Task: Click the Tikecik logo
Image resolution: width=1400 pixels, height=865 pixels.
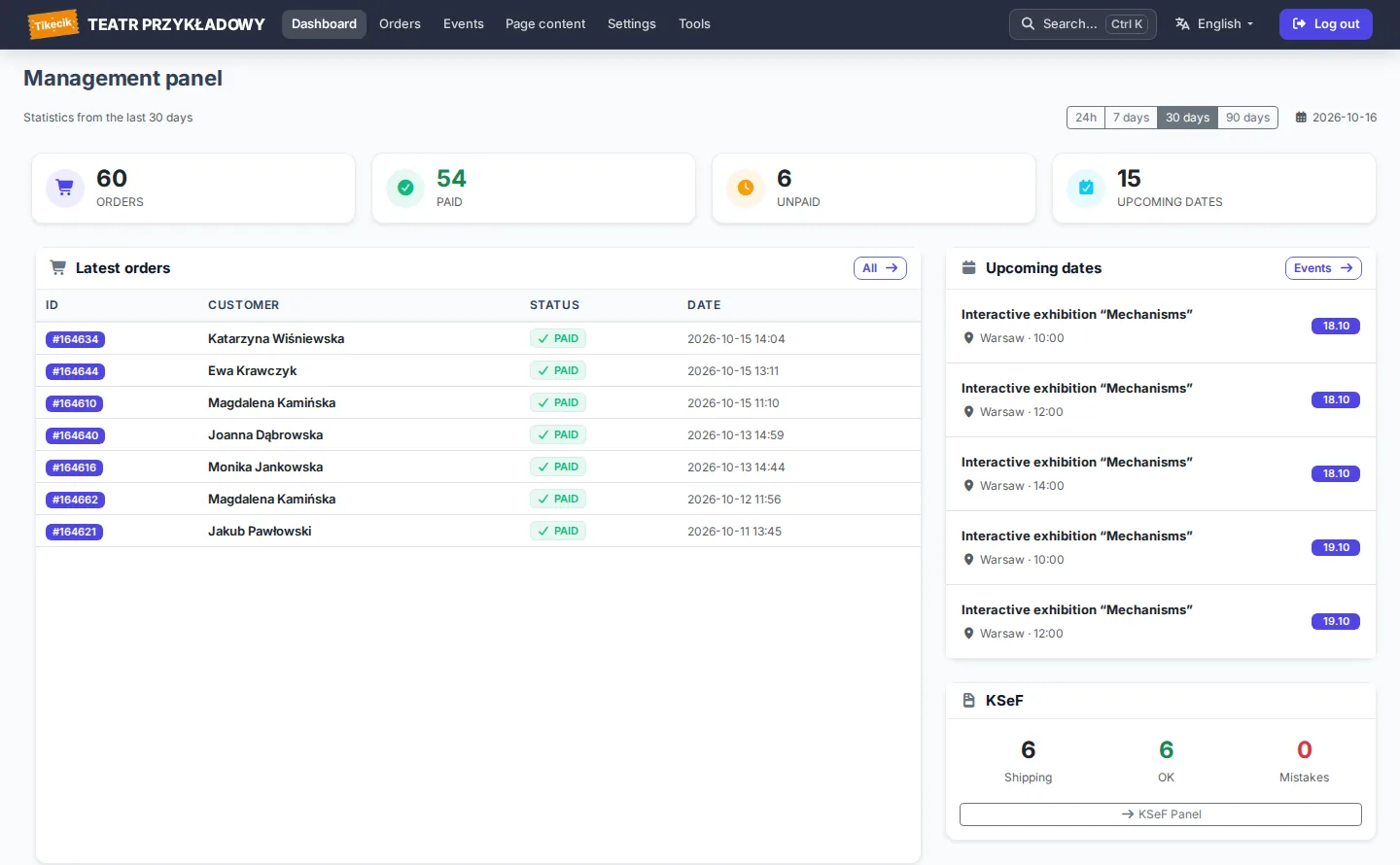Action: [52, 24]
